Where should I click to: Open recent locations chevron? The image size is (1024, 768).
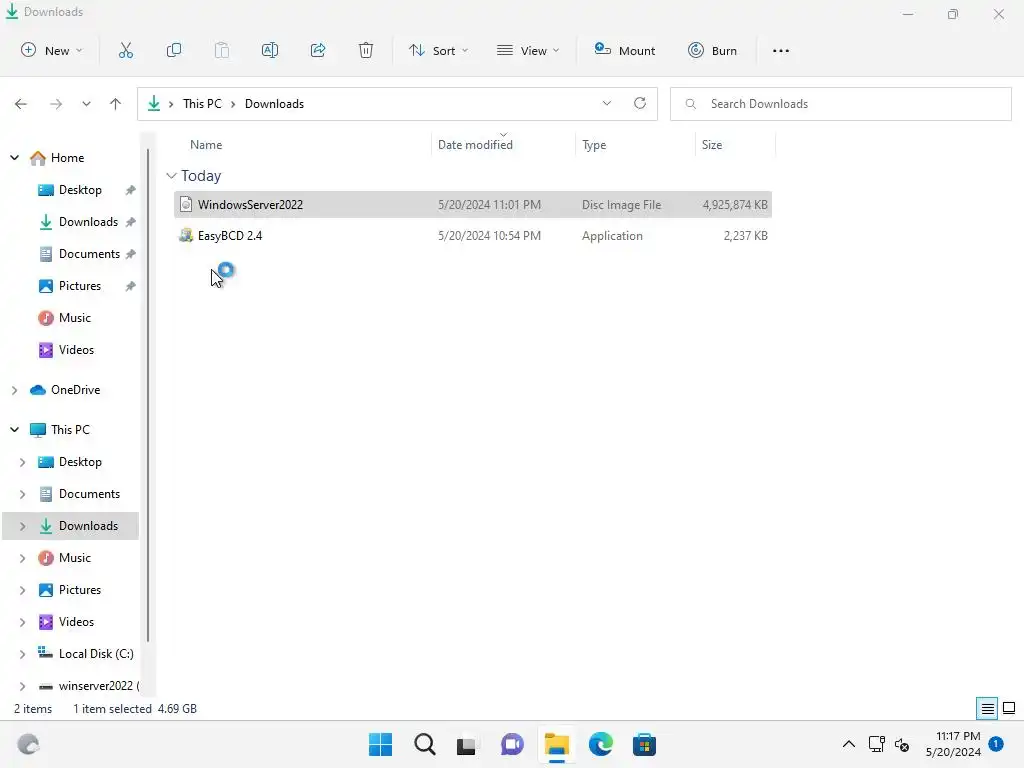click(x=86, y=104)
